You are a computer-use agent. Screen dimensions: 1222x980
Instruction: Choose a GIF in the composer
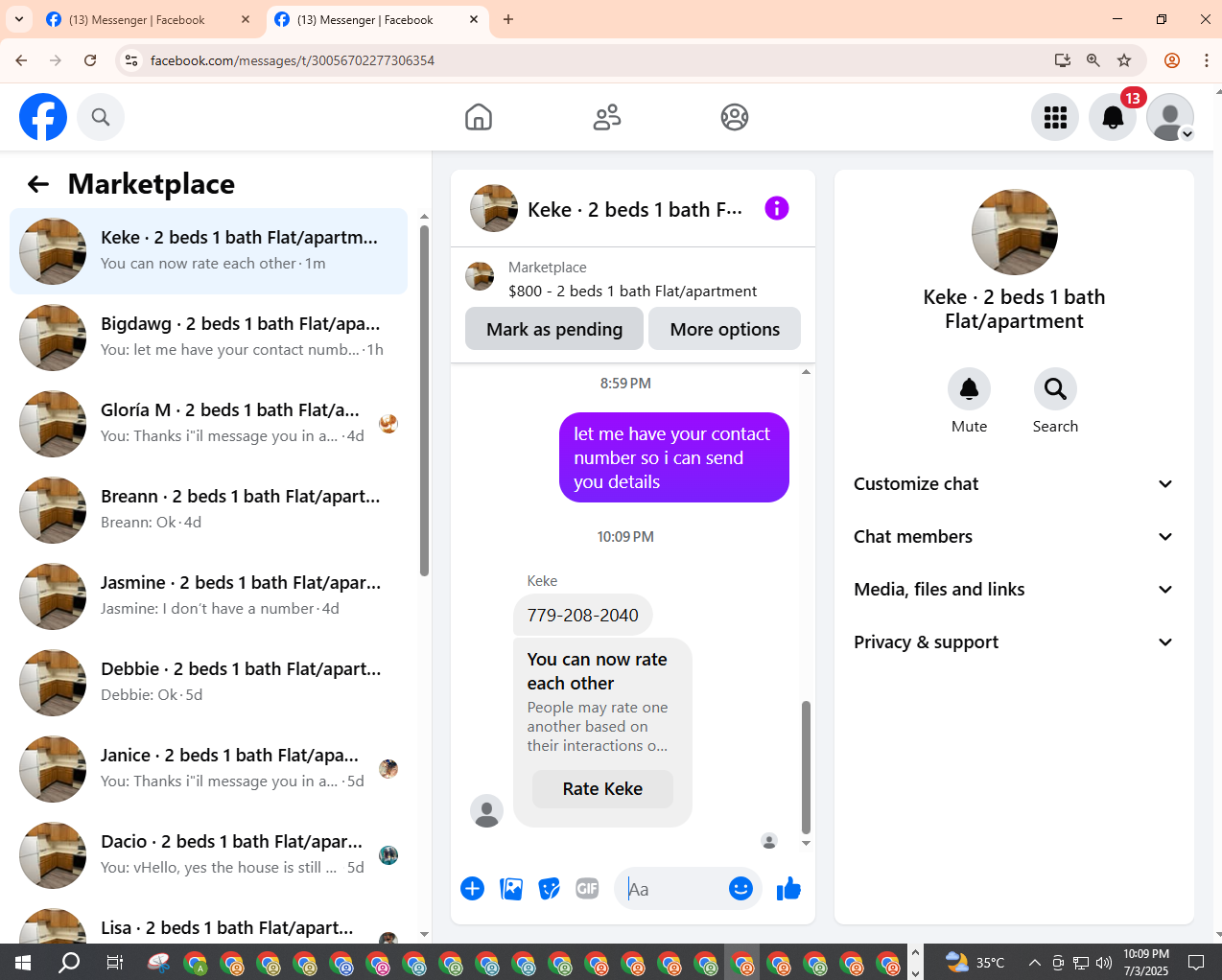[587, 889]
